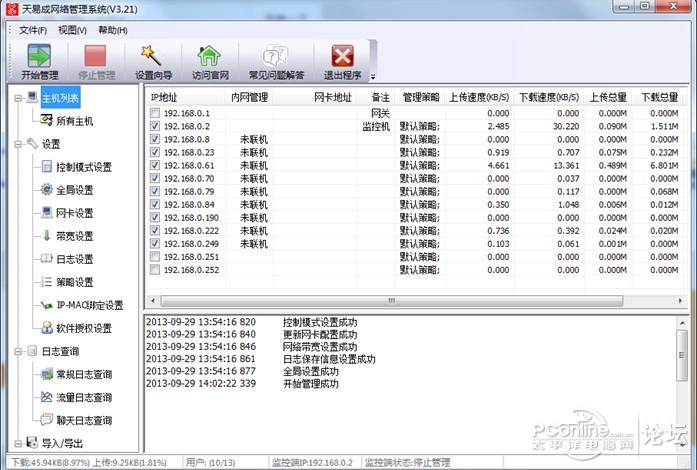Open 全局设置 gear entry
This screenshot has height=470, width=697.
(x=75, y=190)
